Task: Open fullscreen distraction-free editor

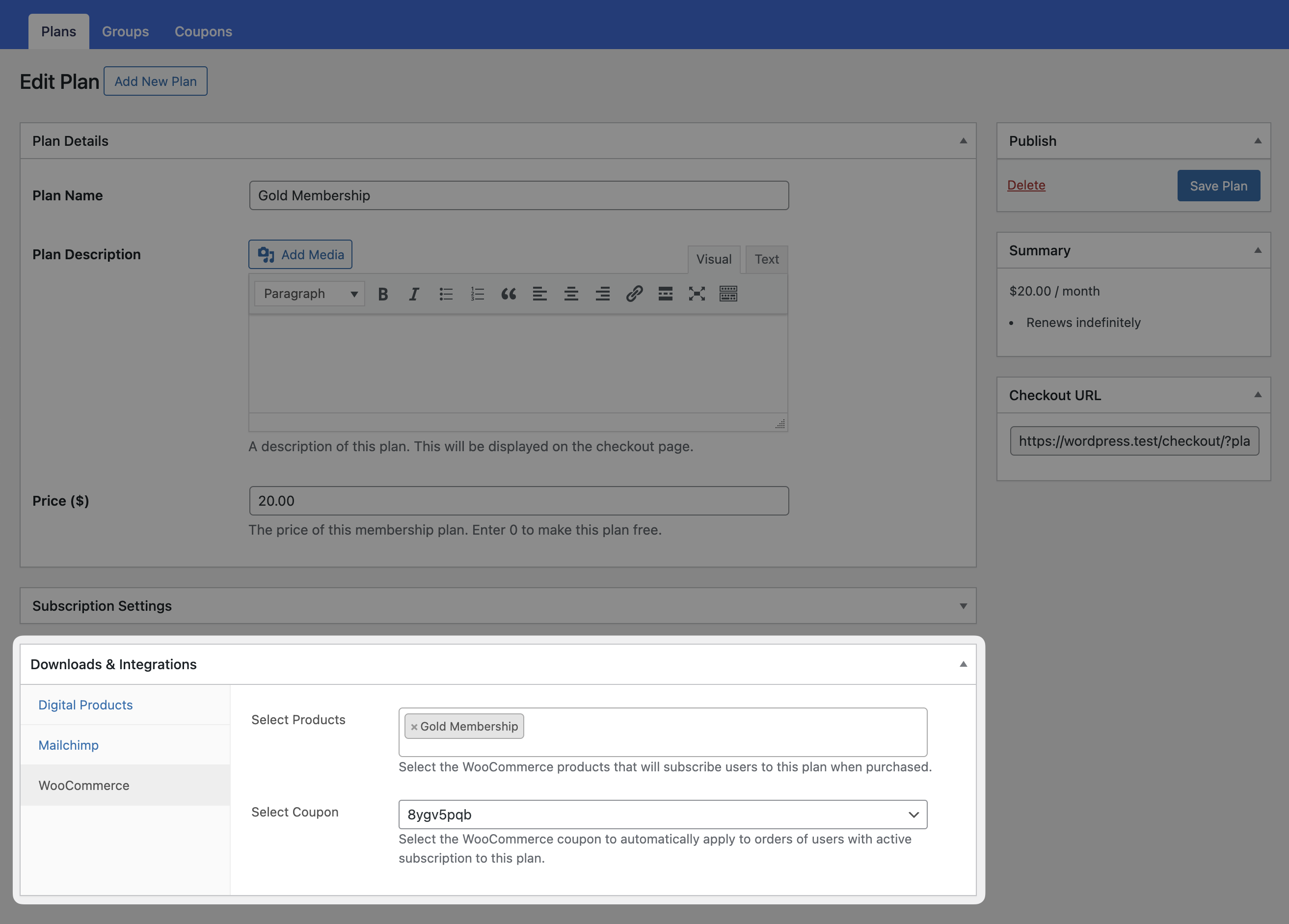Action: click(x=697, y=294)
